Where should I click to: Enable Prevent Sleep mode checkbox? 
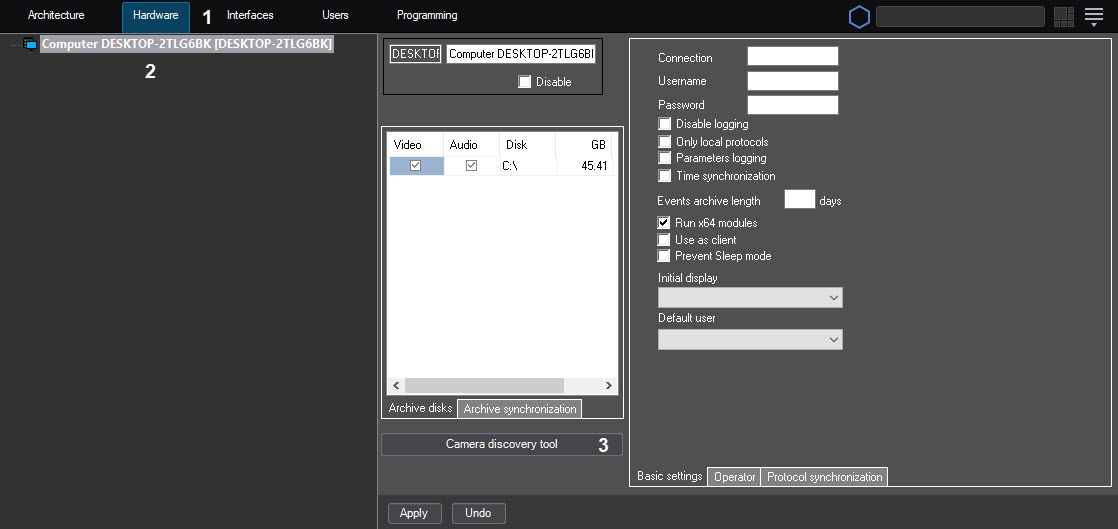664,255
